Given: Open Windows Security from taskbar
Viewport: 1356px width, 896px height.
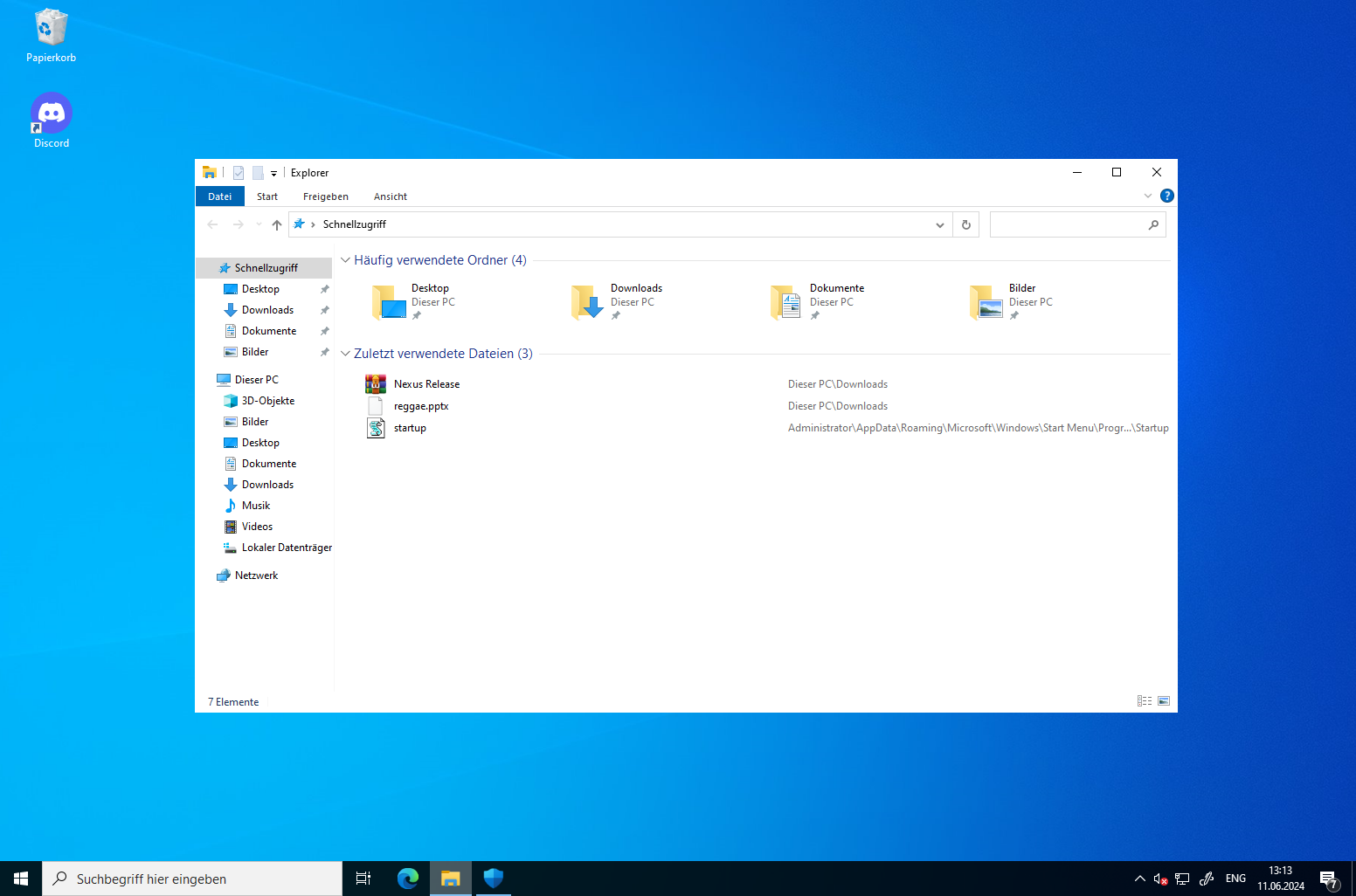Looking at the screenshot, I should (x=494, y=879).
